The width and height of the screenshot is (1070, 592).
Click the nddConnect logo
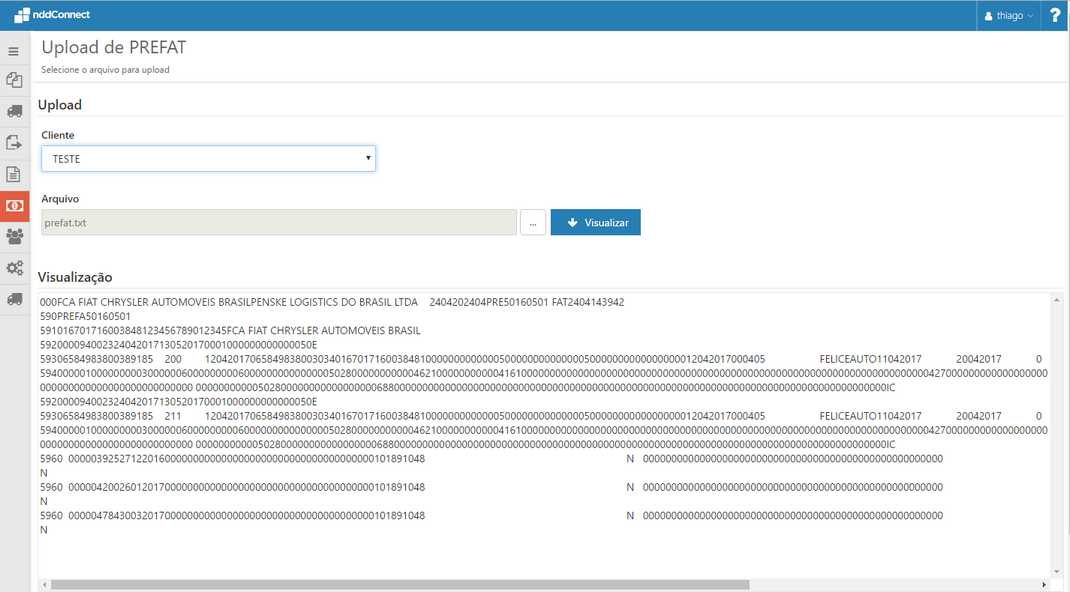coord(52,15)
